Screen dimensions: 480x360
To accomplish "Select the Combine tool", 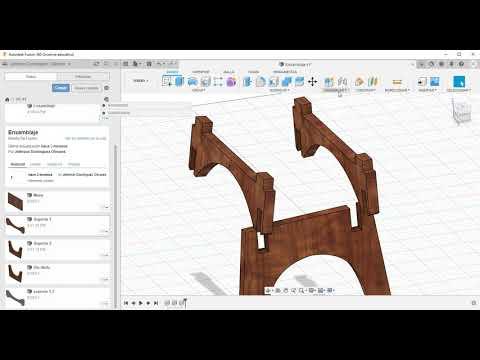I will click(287, 81).
